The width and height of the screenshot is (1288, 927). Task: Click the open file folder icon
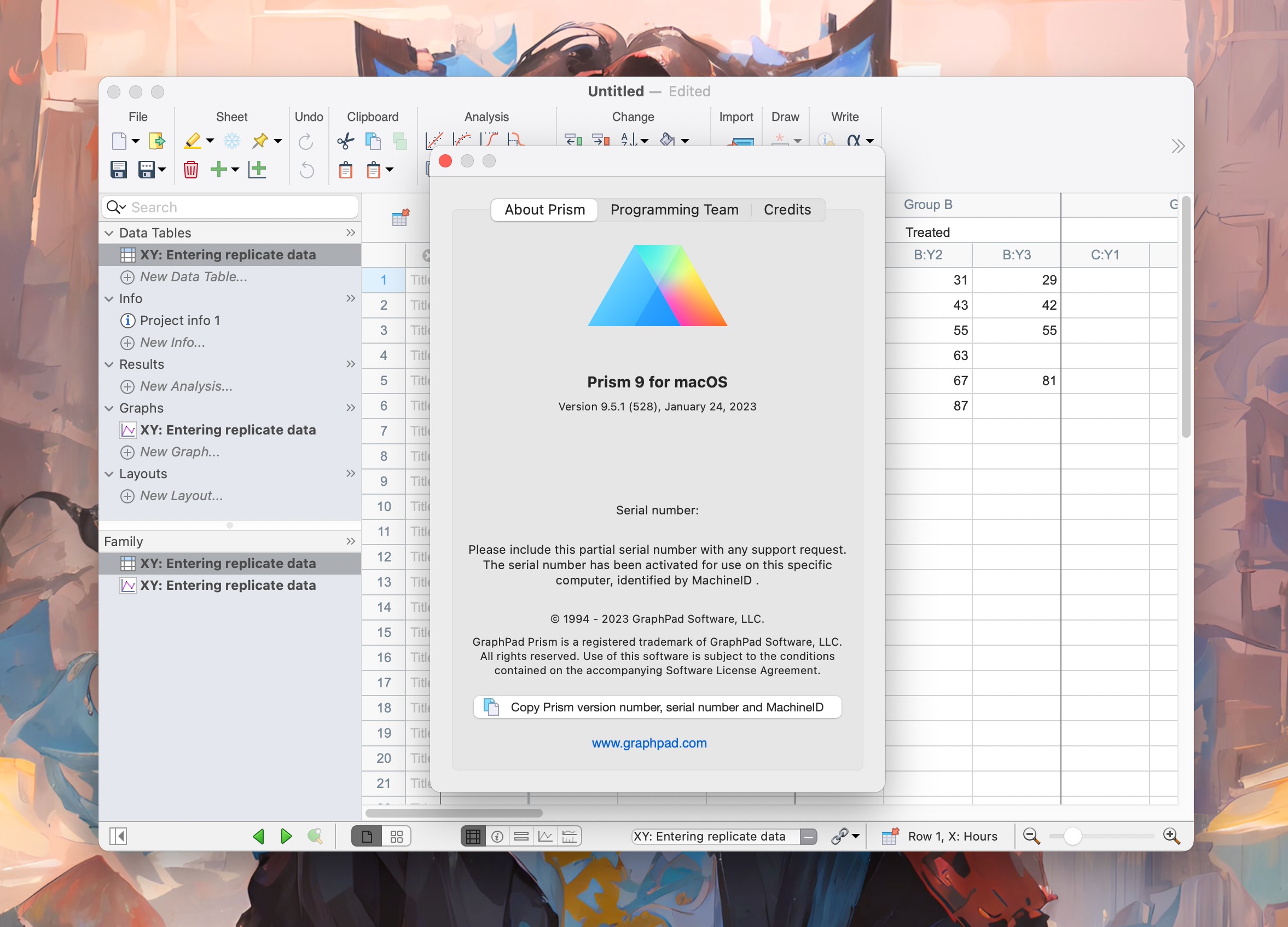pos(156,141)
